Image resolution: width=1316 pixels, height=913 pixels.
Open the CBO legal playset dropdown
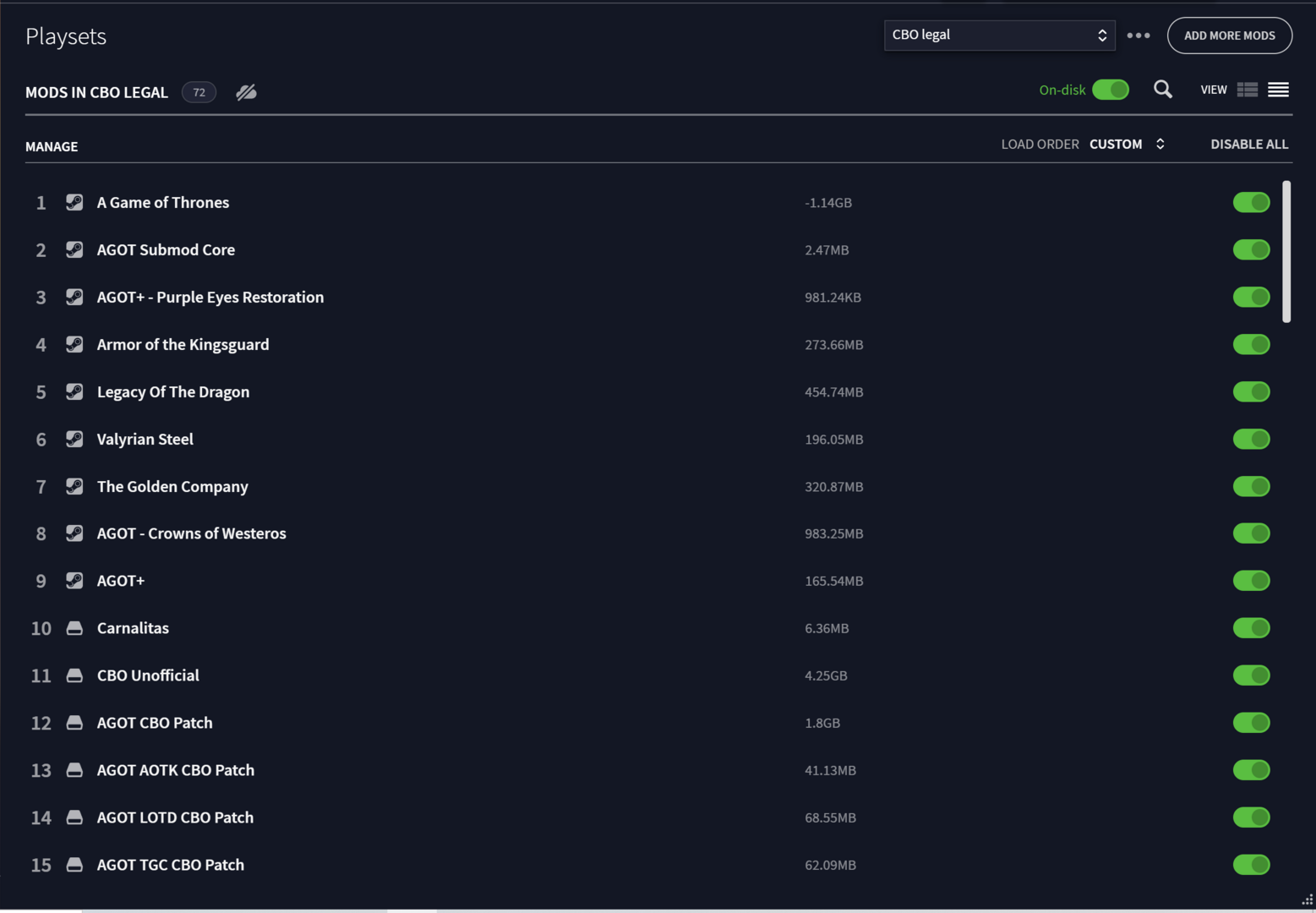(x=999, y=36)
